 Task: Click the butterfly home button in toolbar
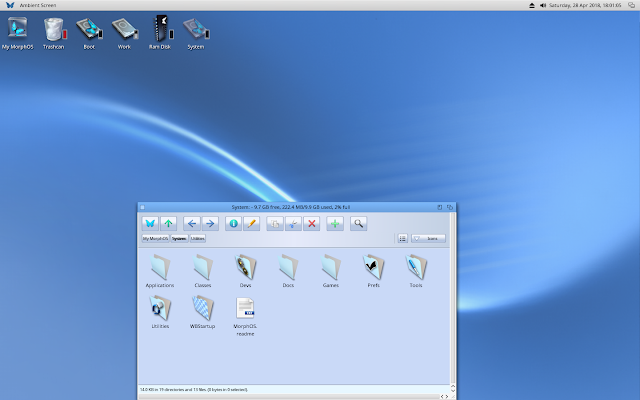150,223
